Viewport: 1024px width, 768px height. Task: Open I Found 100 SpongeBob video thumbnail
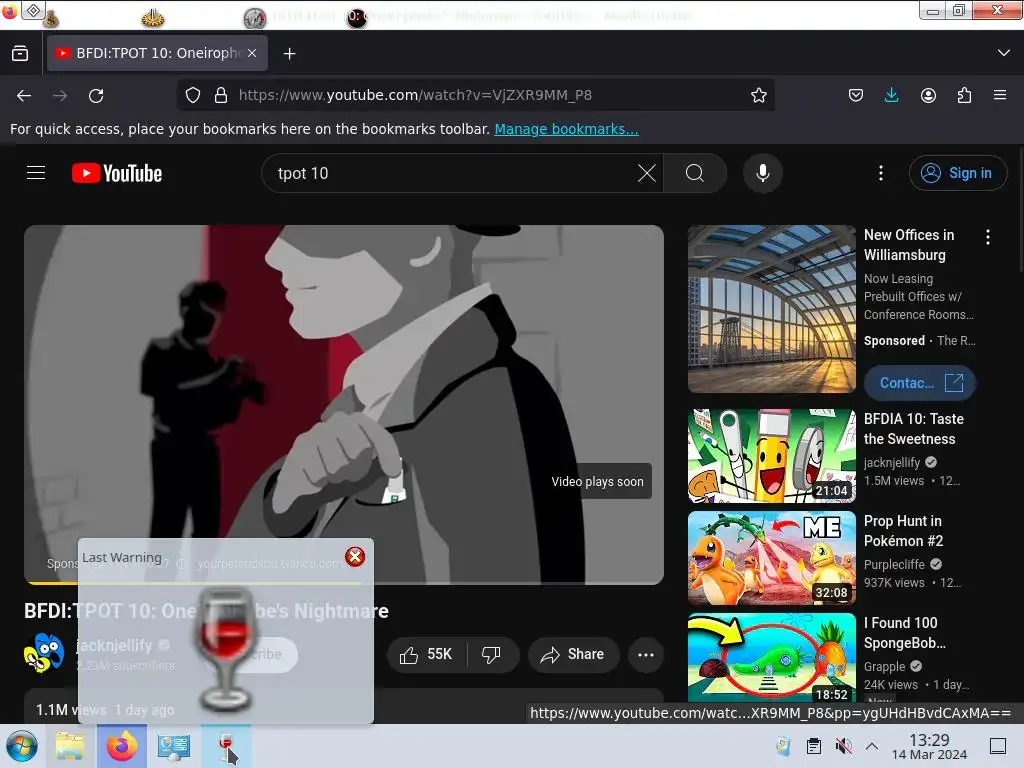pos(772,658)
